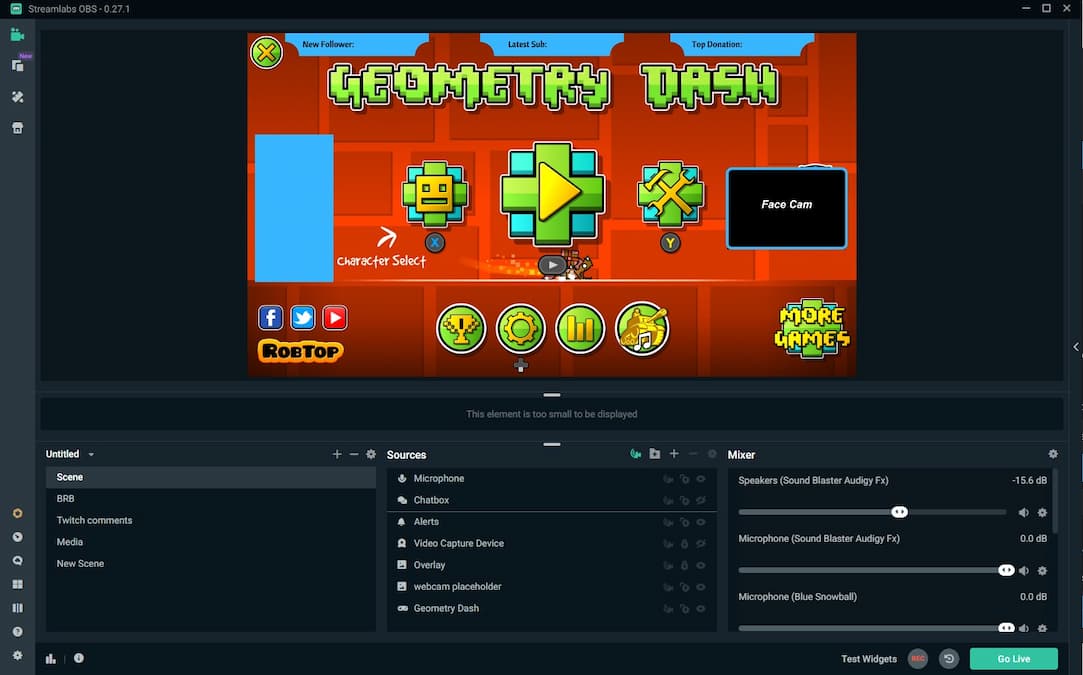Show the Chatbox source with eye icon
Viewport: 1083px width, 675px height.
[701, 500]
